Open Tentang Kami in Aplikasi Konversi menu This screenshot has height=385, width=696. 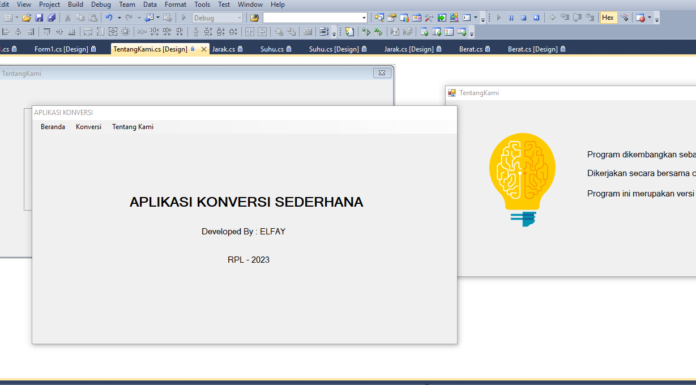tap(133, 127)
